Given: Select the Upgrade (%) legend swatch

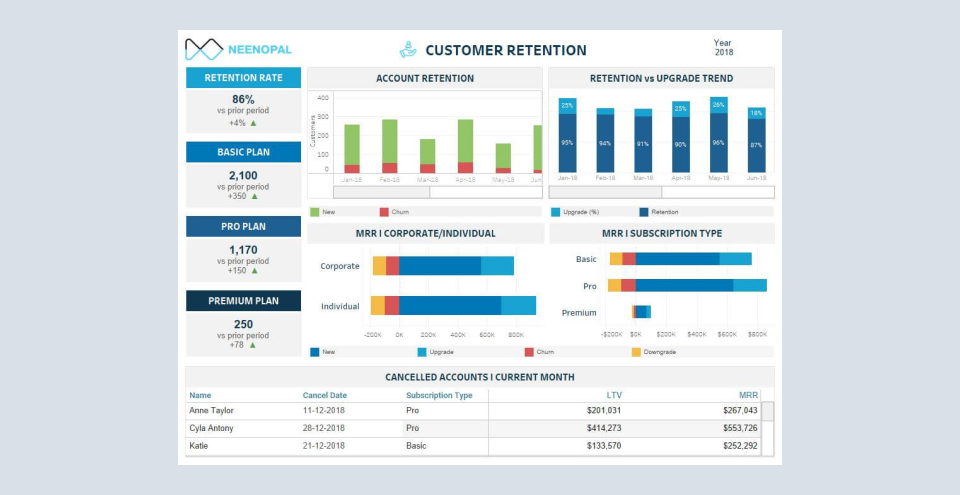Looking at the screenshot, I should tap(556, 212).
